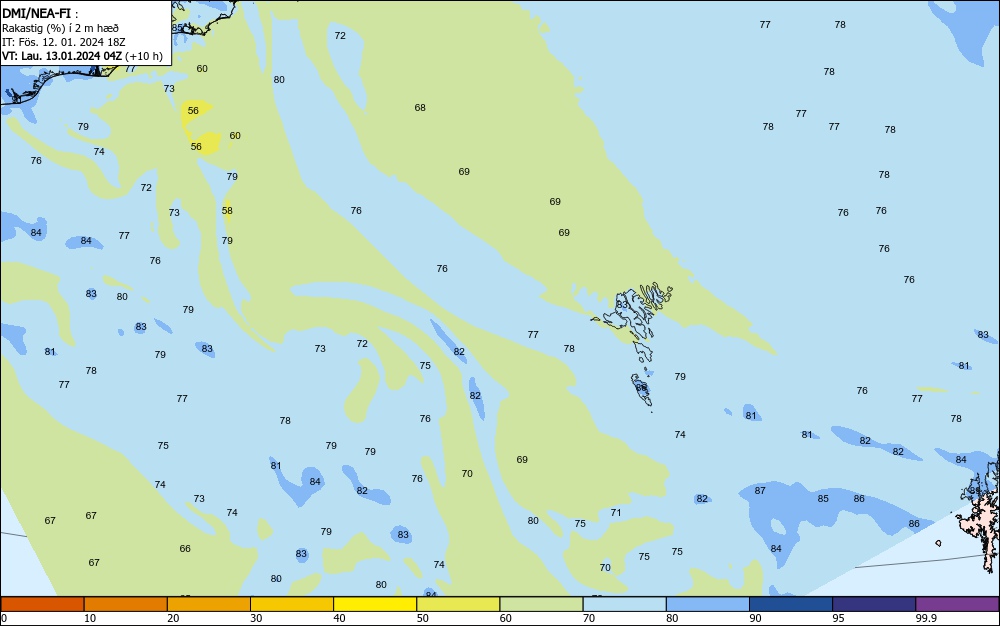The image size is (1000, 626).
Task: Click the 'Rakastig (%) í 2 m hæð' label
Action: [60, 28]
